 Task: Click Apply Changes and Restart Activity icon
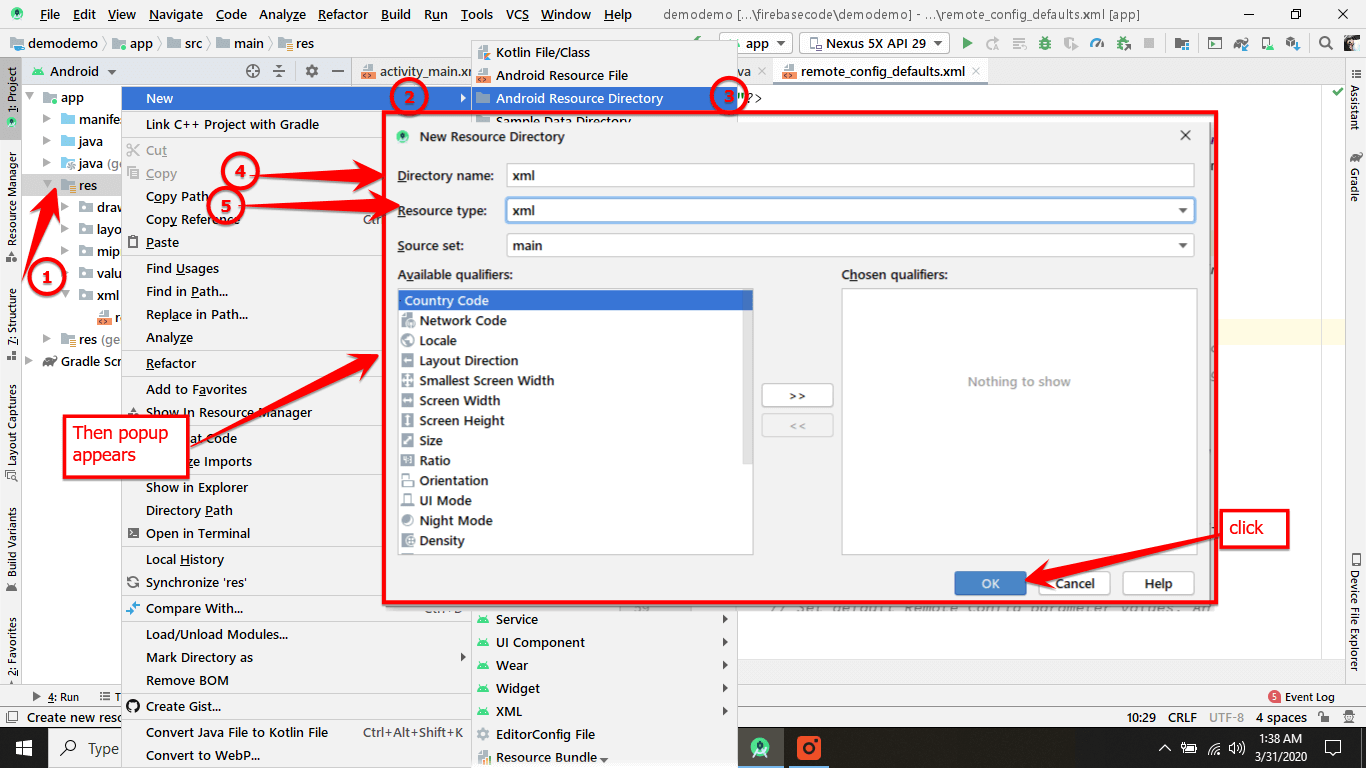point(992,43)
